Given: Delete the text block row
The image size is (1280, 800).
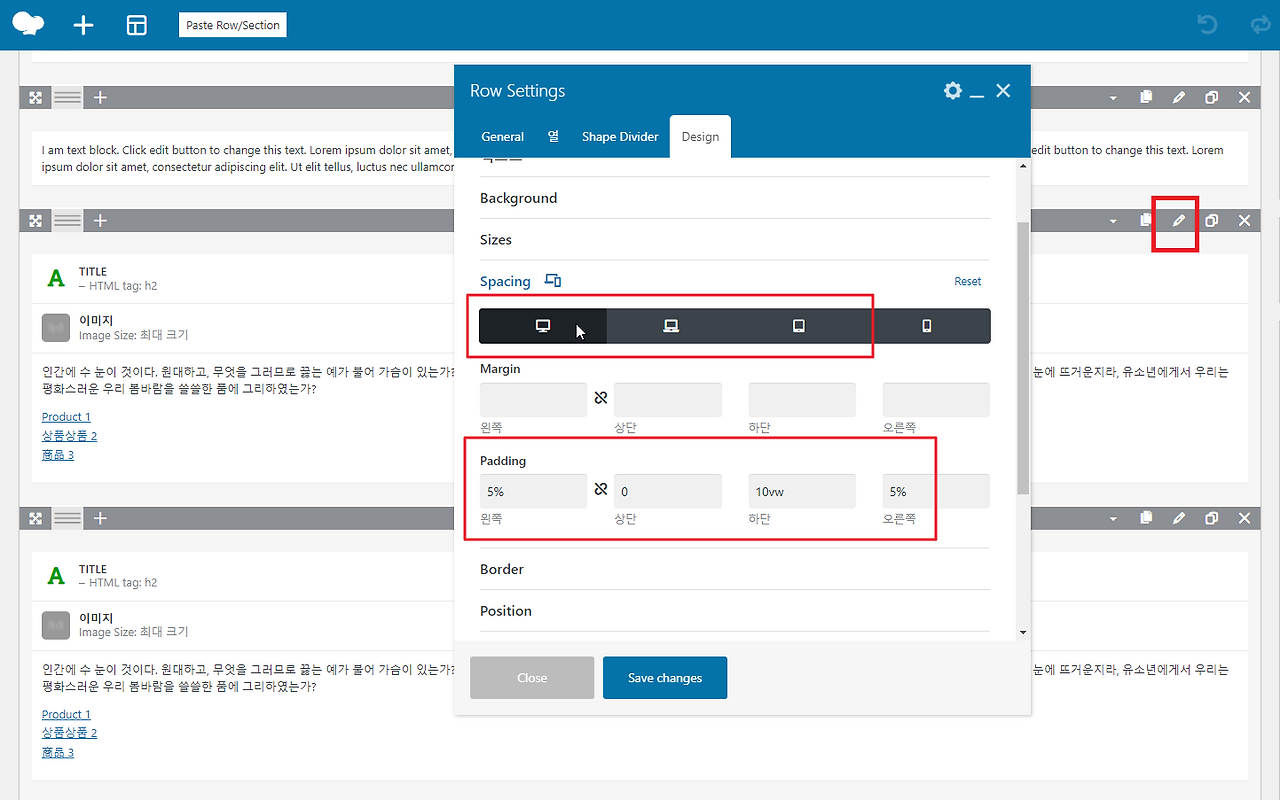Looking at the screenshot, I should tap(1245, 97).
